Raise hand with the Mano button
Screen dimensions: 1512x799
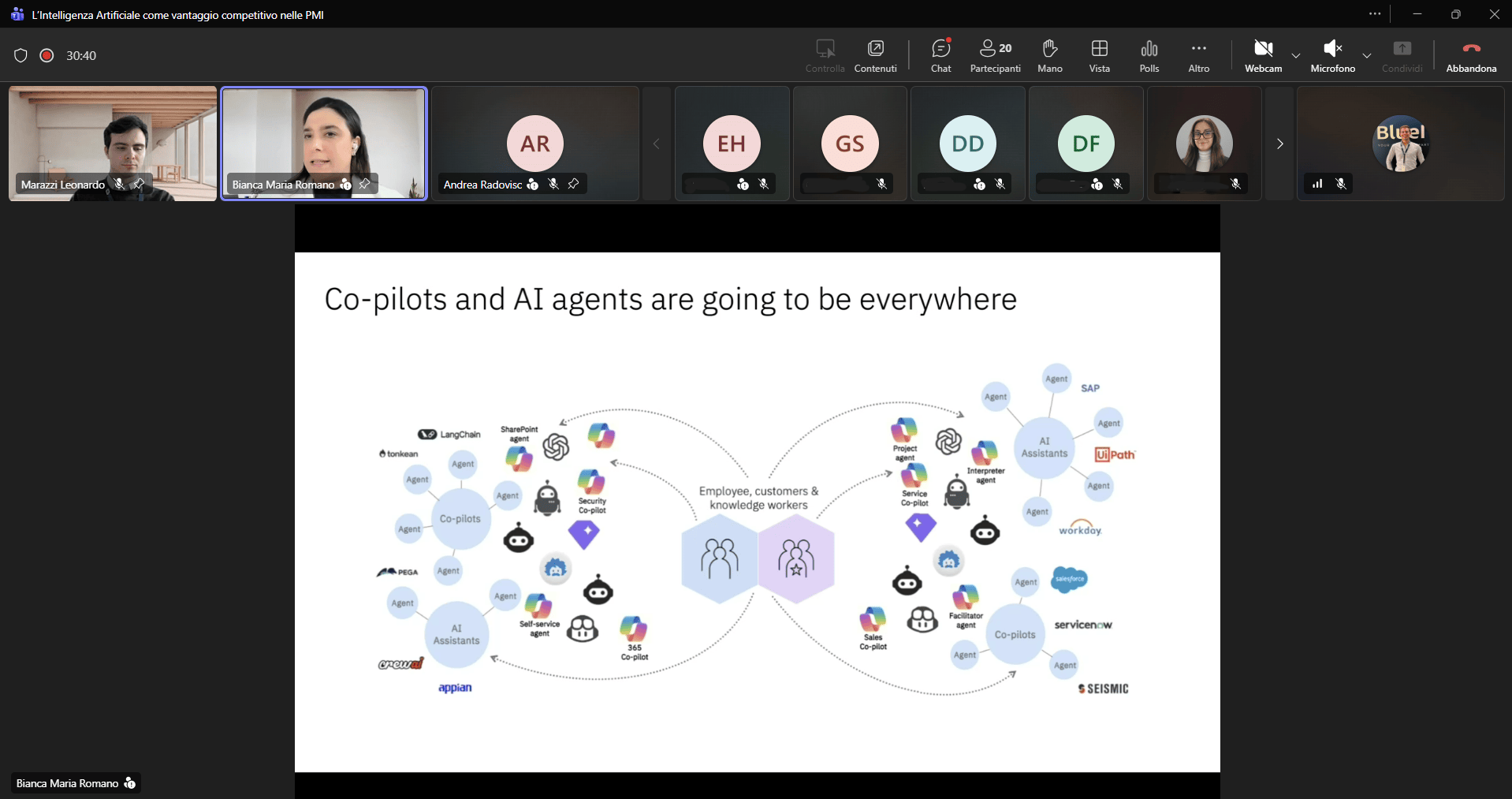tap(1049, 56)
